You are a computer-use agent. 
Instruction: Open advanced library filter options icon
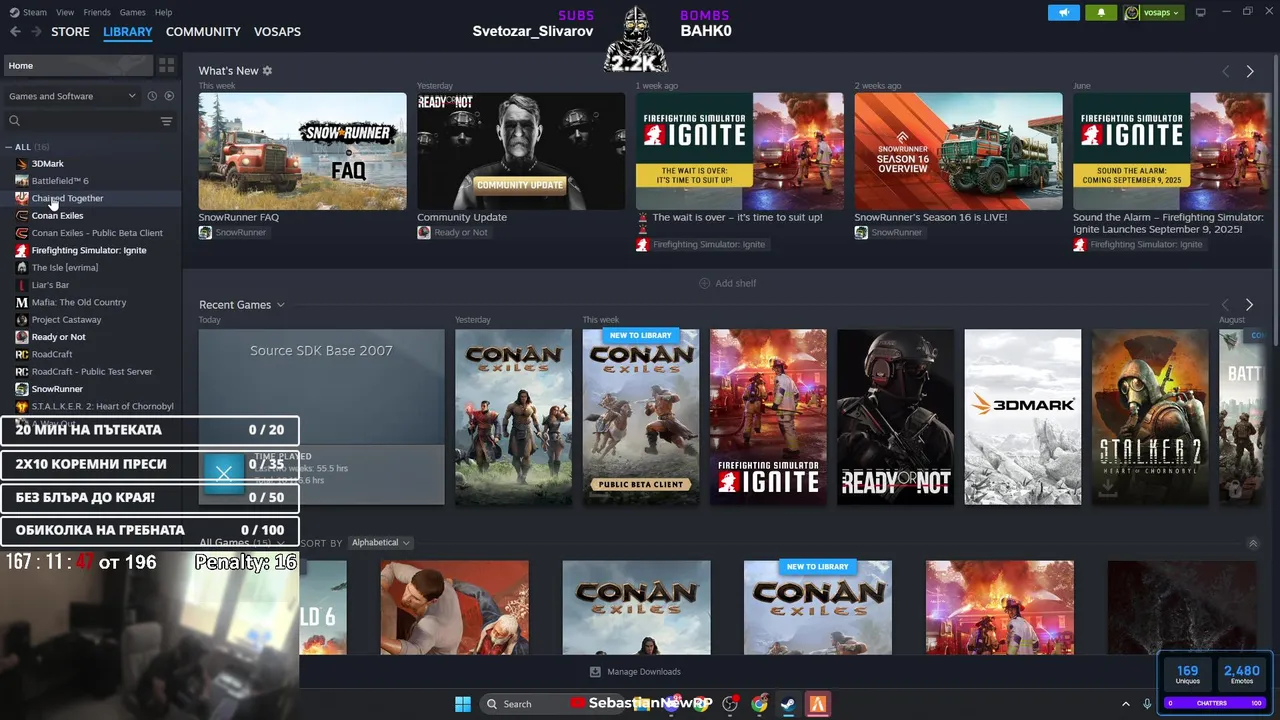(x=167, y=121)
